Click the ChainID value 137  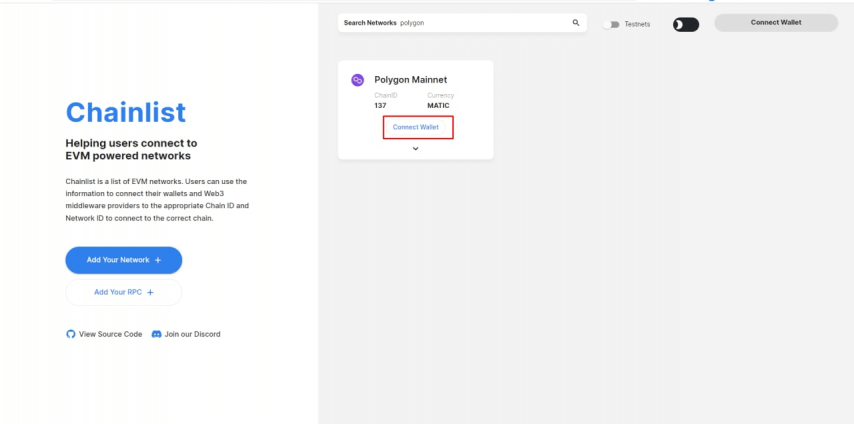(x=380, y=105)
